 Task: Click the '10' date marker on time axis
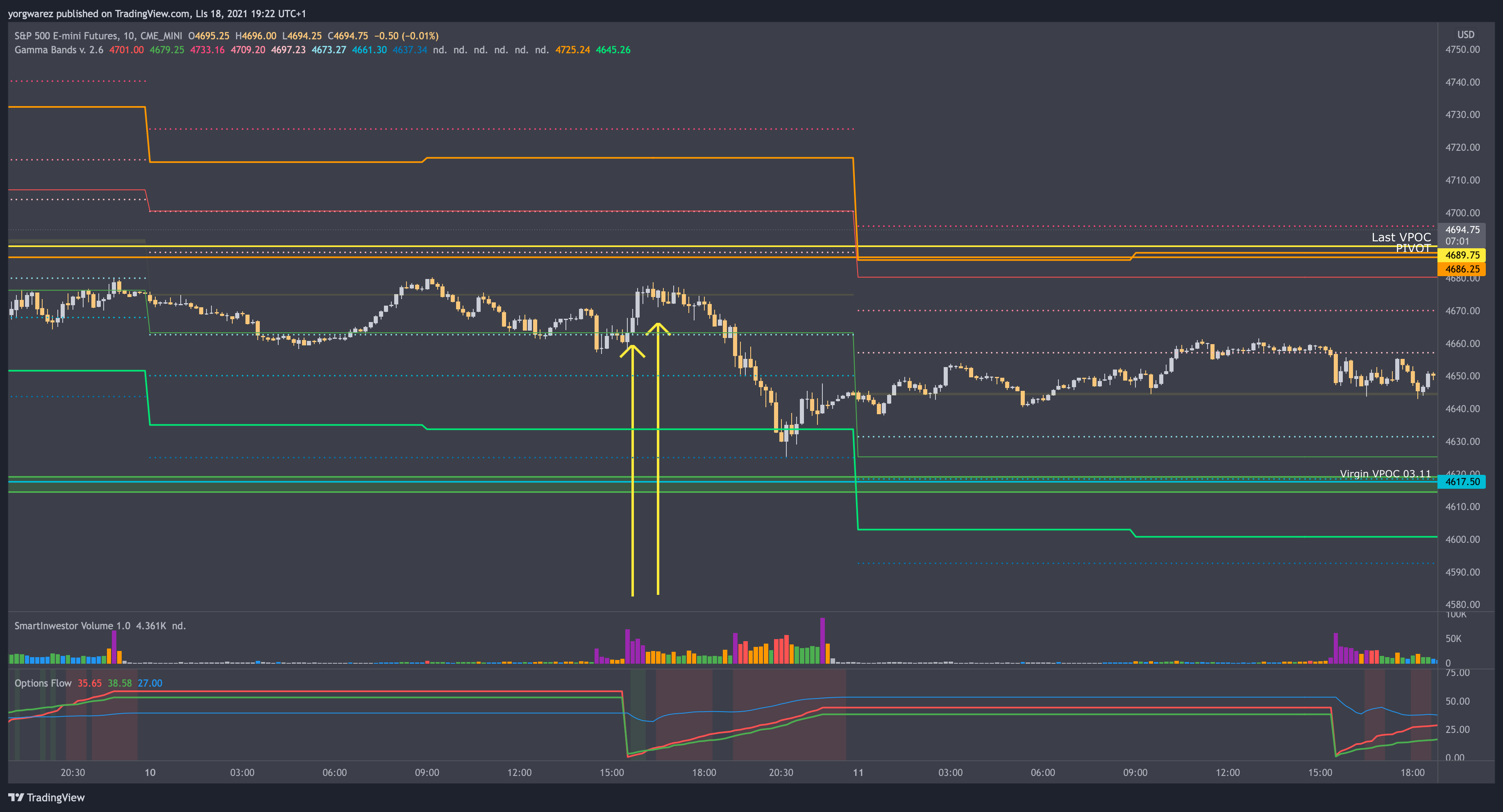pyautogui.click(x=150, y=772)
